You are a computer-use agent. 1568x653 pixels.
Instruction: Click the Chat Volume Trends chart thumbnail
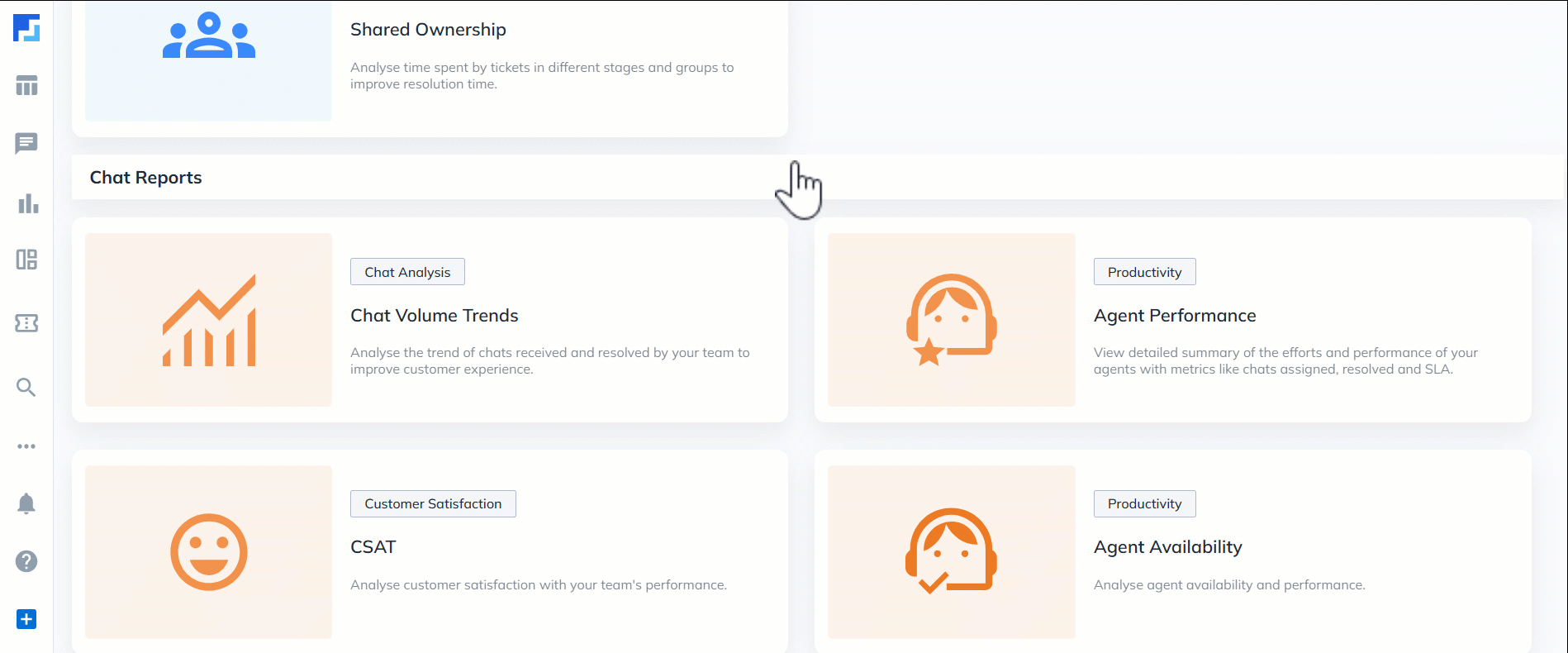point(208,320)
